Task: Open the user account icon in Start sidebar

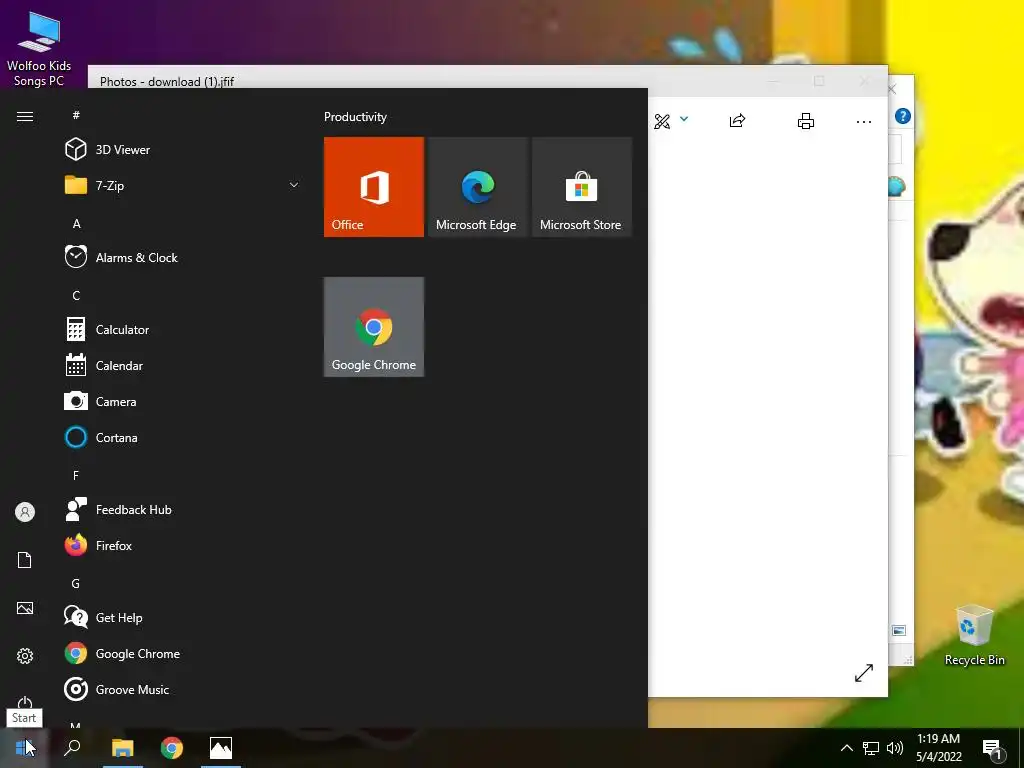Action: pyautogui.click(x=25, y=512)
